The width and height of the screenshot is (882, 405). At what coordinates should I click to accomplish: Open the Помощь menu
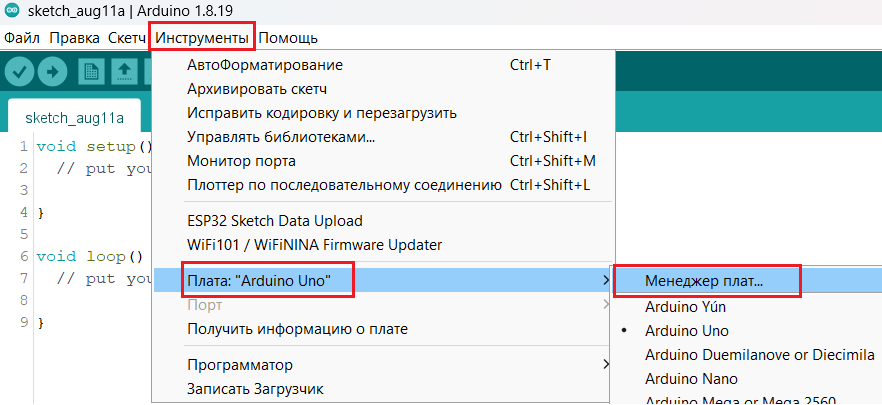coord(288,38)
